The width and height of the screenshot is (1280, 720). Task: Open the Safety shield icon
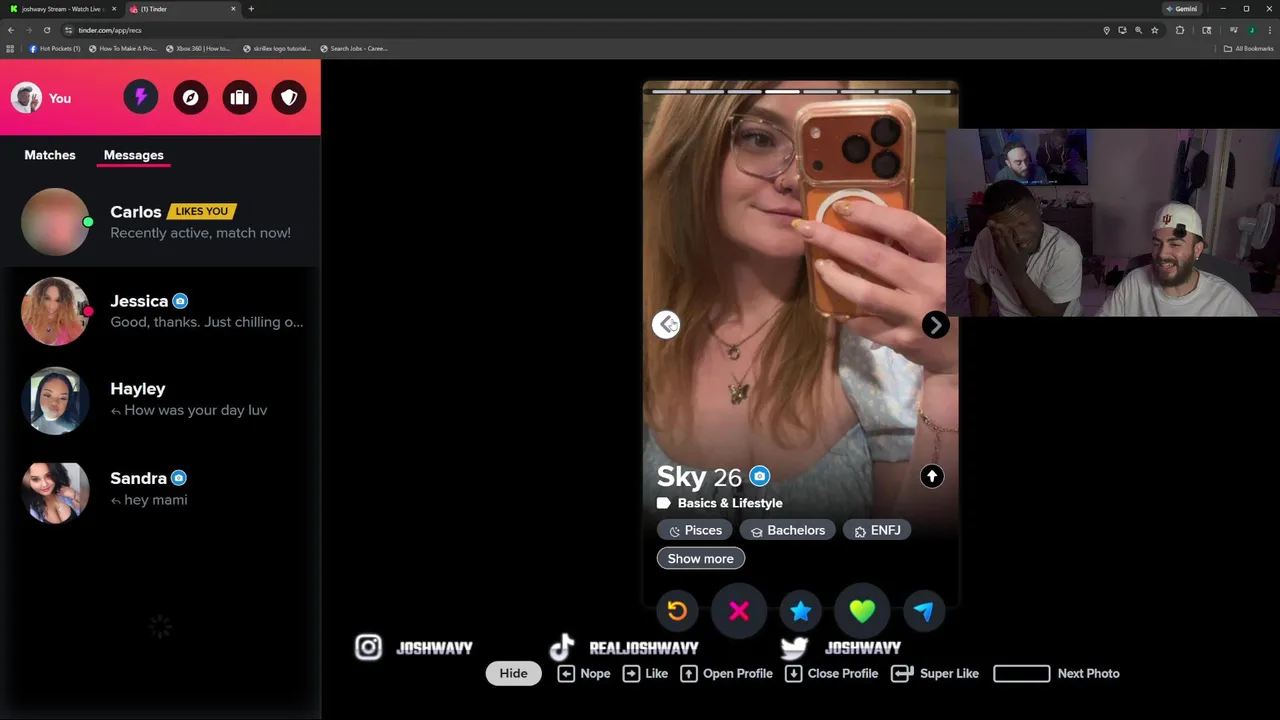289,97
